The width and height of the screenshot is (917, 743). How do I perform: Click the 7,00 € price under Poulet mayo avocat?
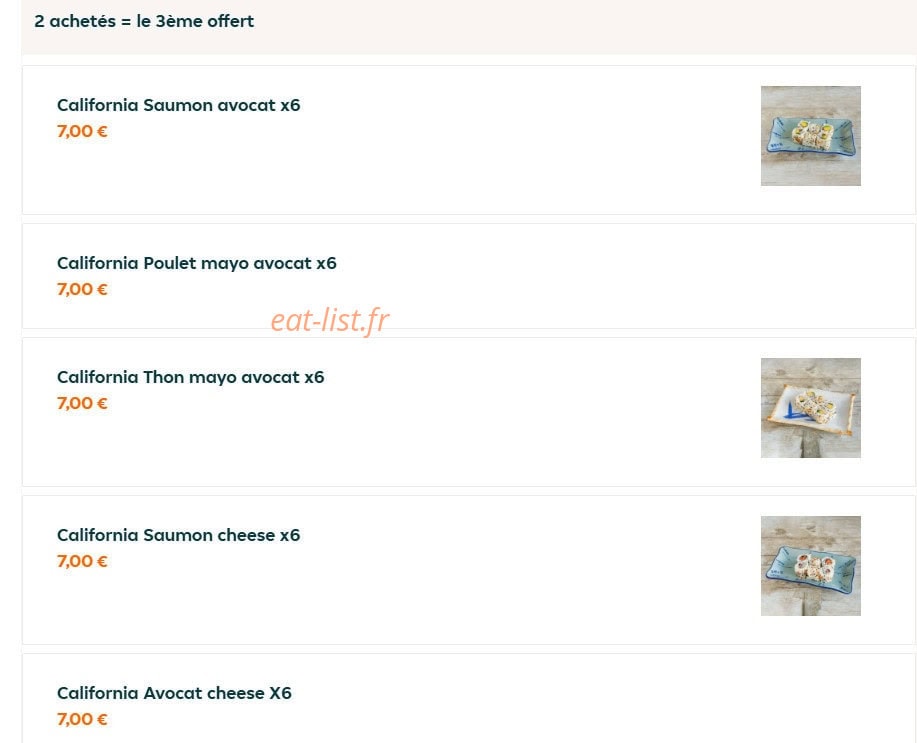pyautogui.click(x=82, y=289)
